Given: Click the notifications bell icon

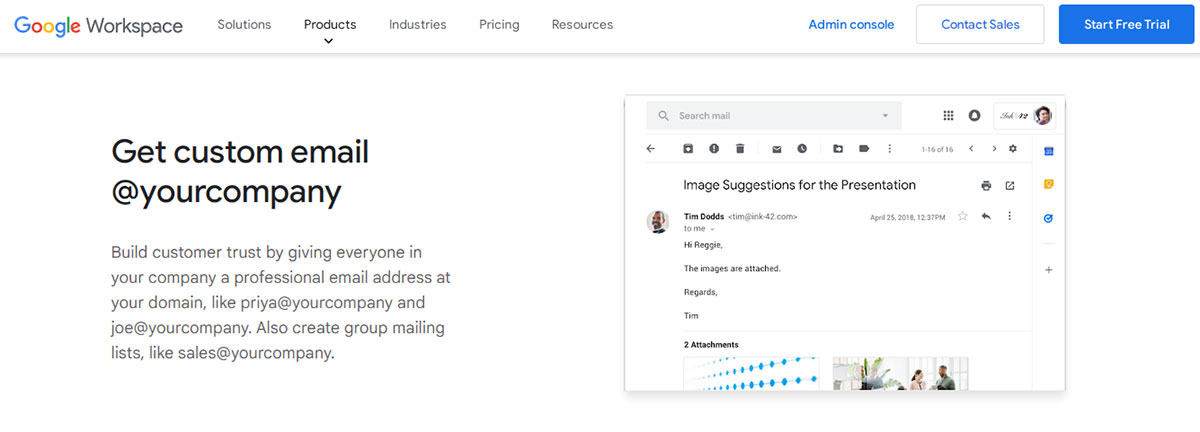Looking at the screenshot, I should (974, 116).
